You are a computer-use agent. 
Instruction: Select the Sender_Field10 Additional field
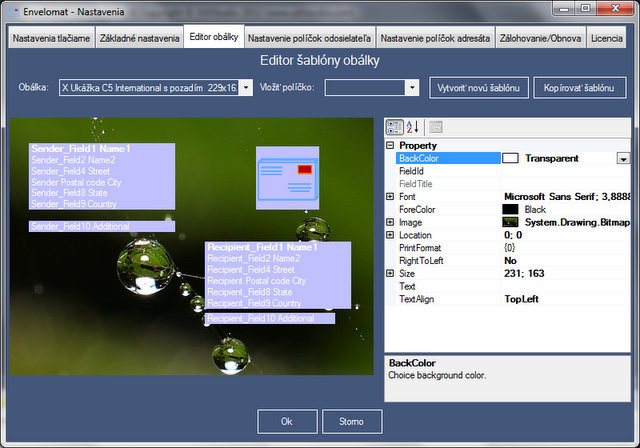pos(102,227)
